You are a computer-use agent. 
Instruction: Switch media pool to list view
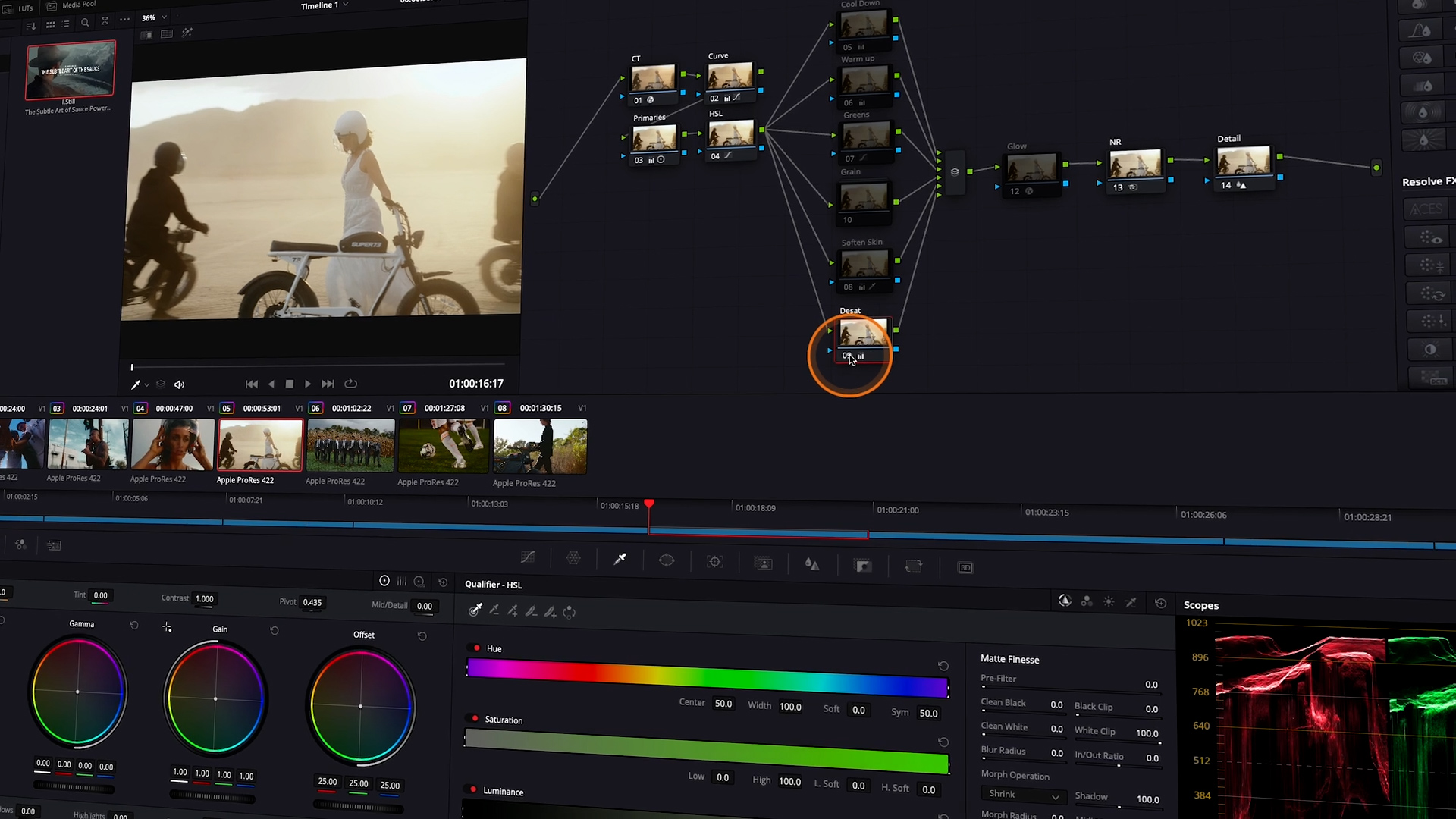pos(66,24)
